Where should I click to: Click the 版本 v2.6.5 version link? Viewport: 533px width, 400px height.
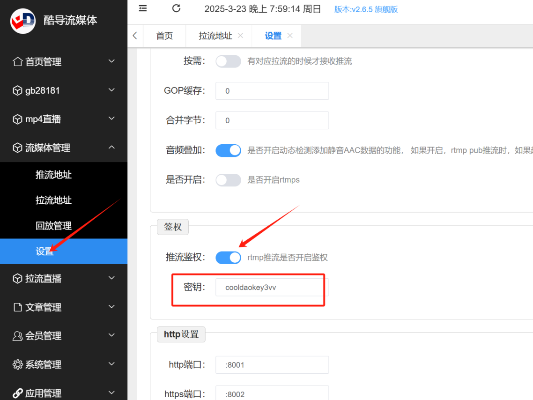[366, 9]
